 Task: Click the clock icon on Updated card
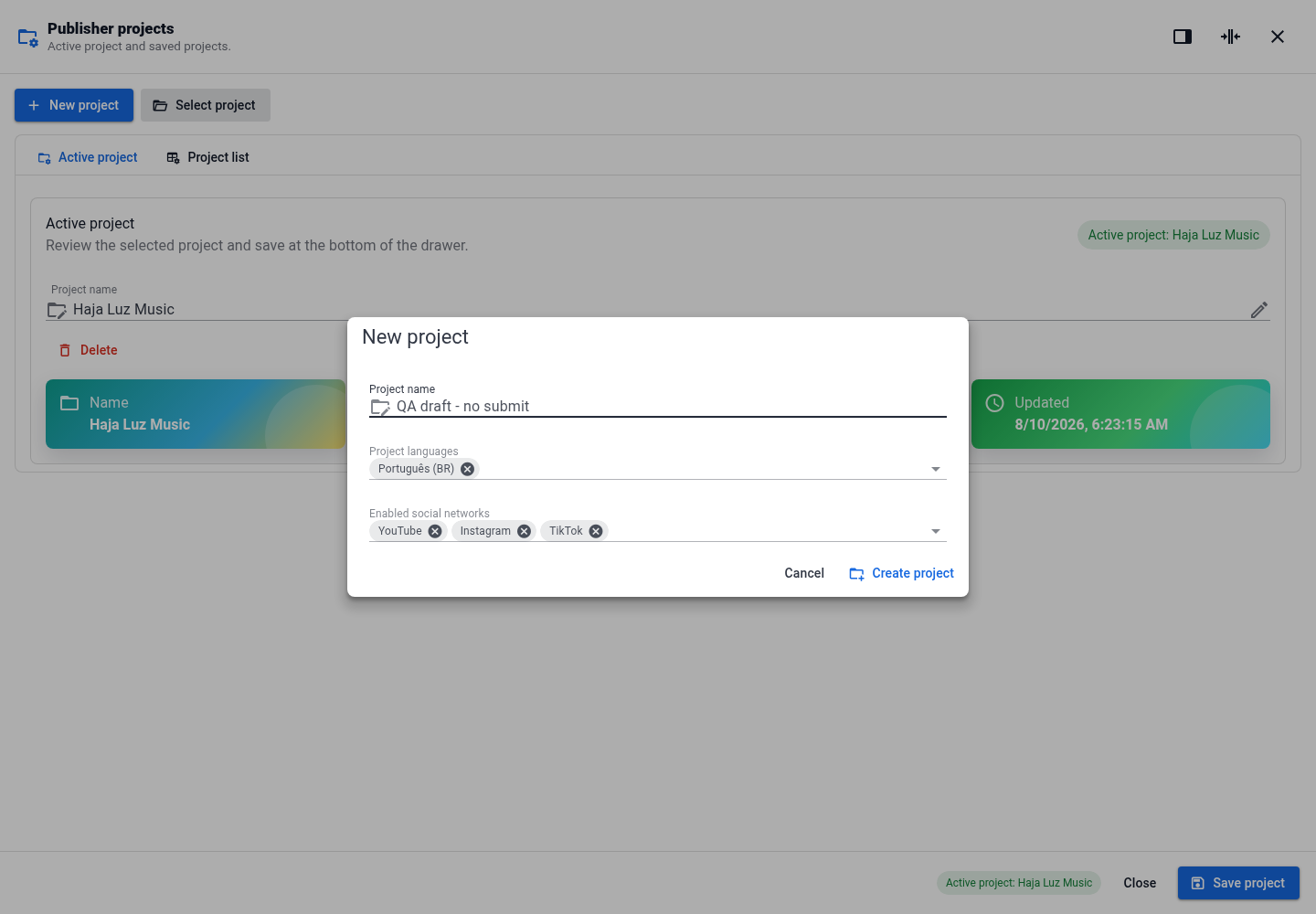[x=995, y=403]
